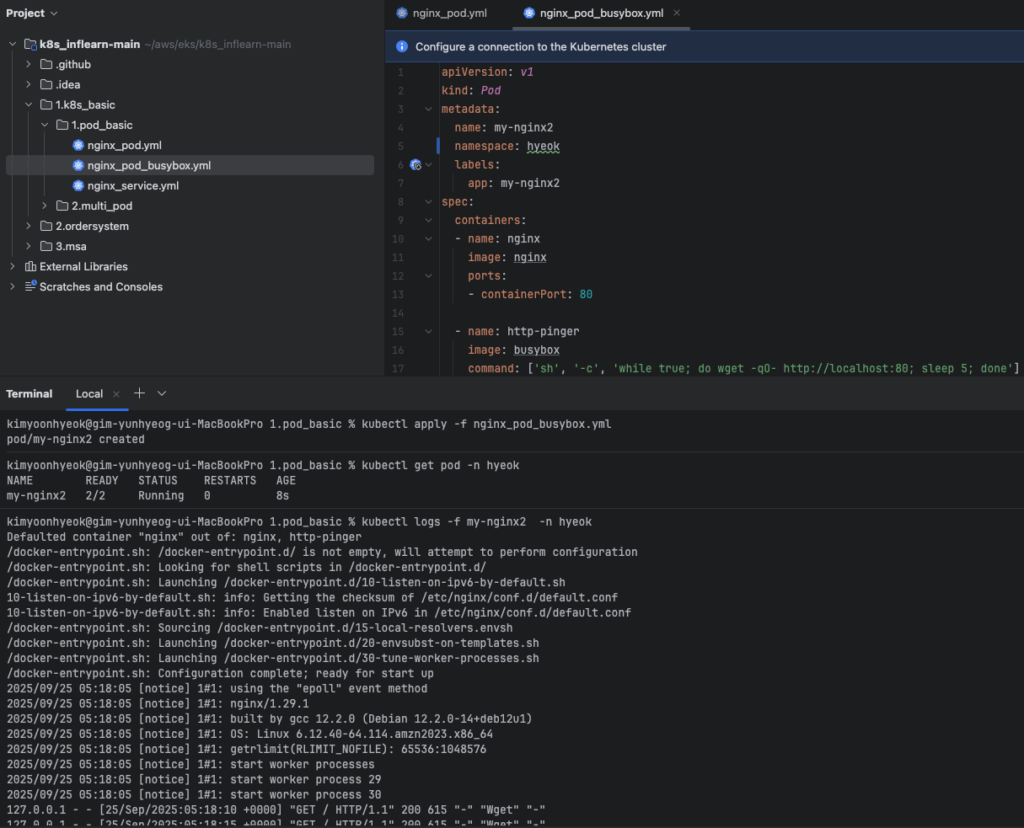Open the Project view dropdown
This screenshot has height=828, width=1024.
[x=53, y=13]
